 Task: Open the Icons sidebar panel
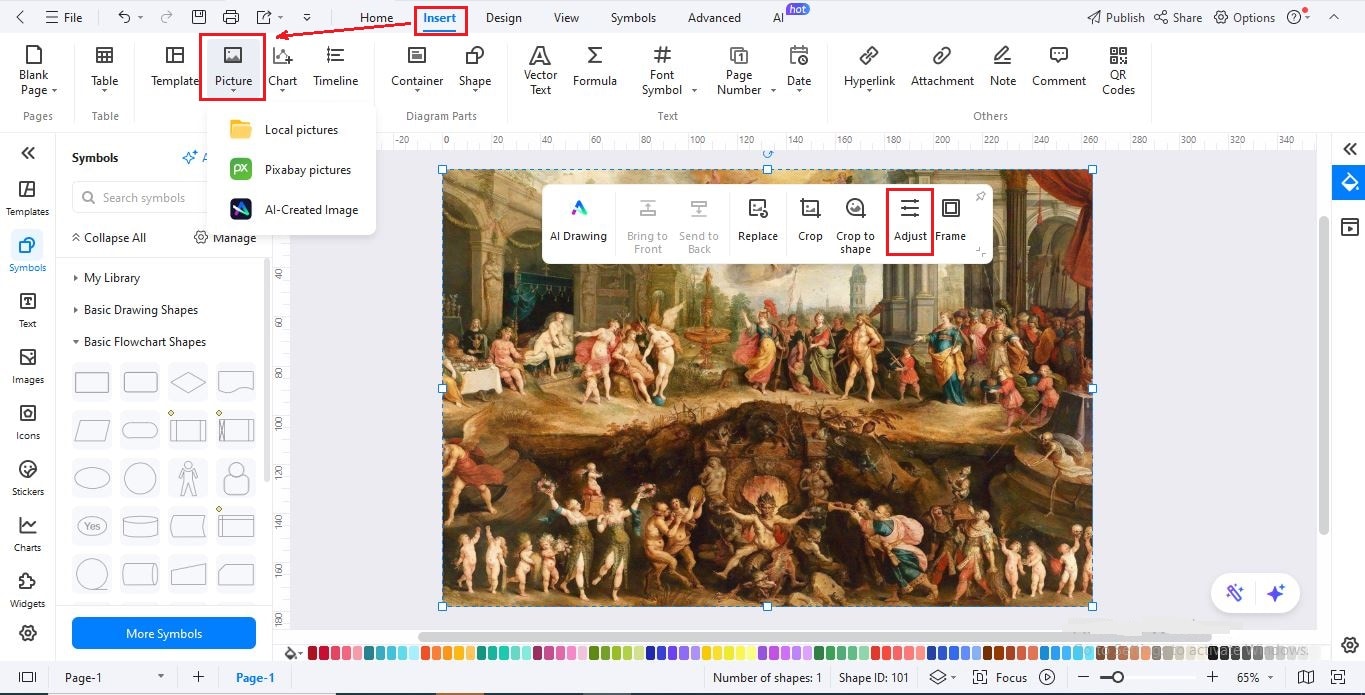[28, 422]
